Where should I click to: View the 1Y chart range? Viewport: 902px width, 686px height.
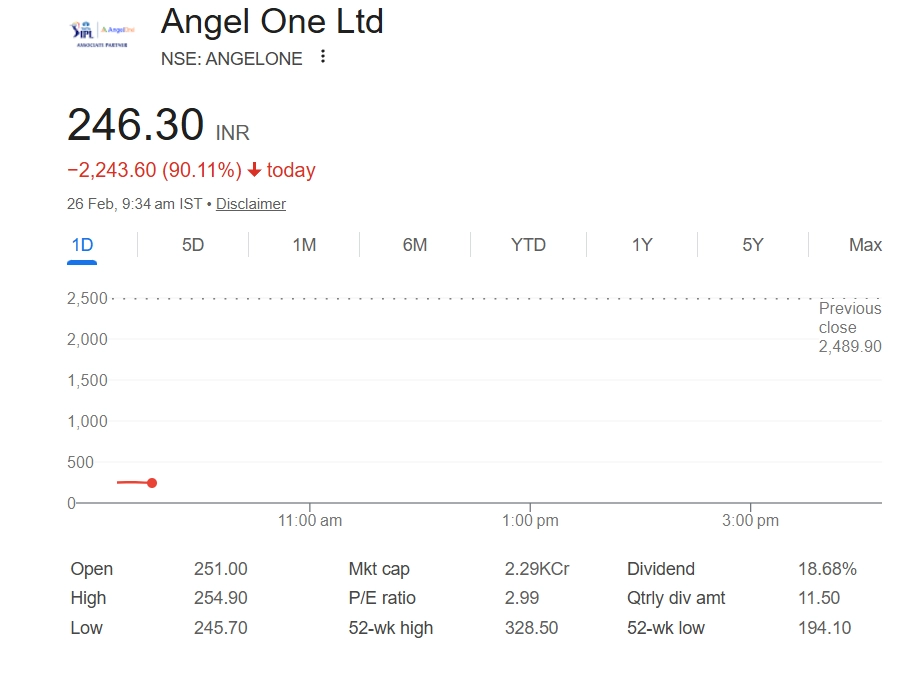[x=642, y=245]
